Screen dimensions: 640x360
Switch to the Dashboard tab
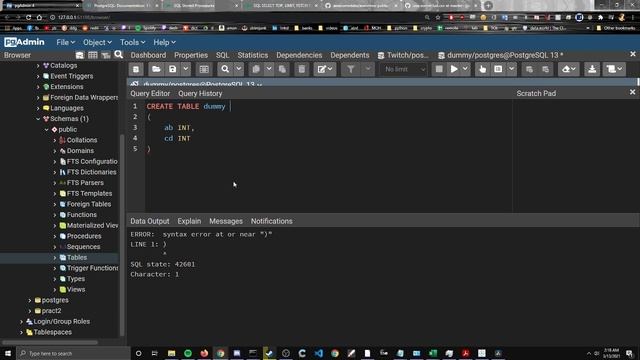point(148,55)
